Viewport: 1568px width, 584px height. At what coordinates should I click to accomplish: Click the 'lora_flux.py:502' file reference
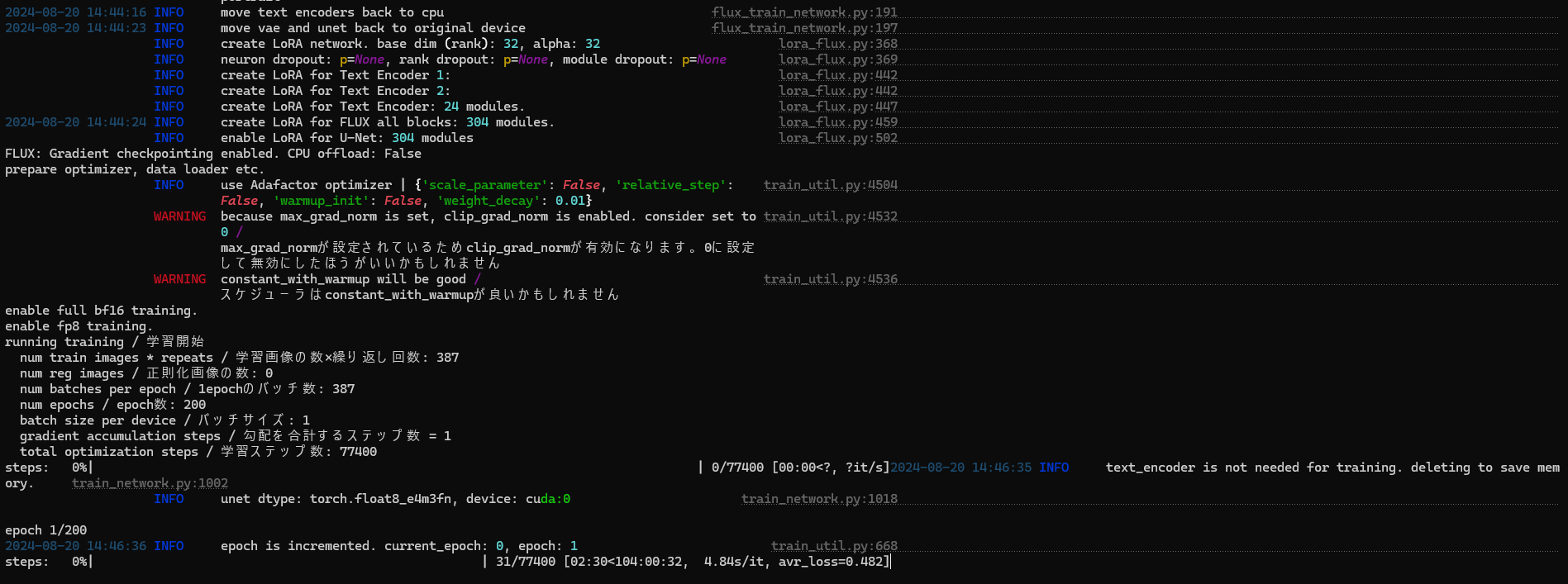click(x=838, y=138)
